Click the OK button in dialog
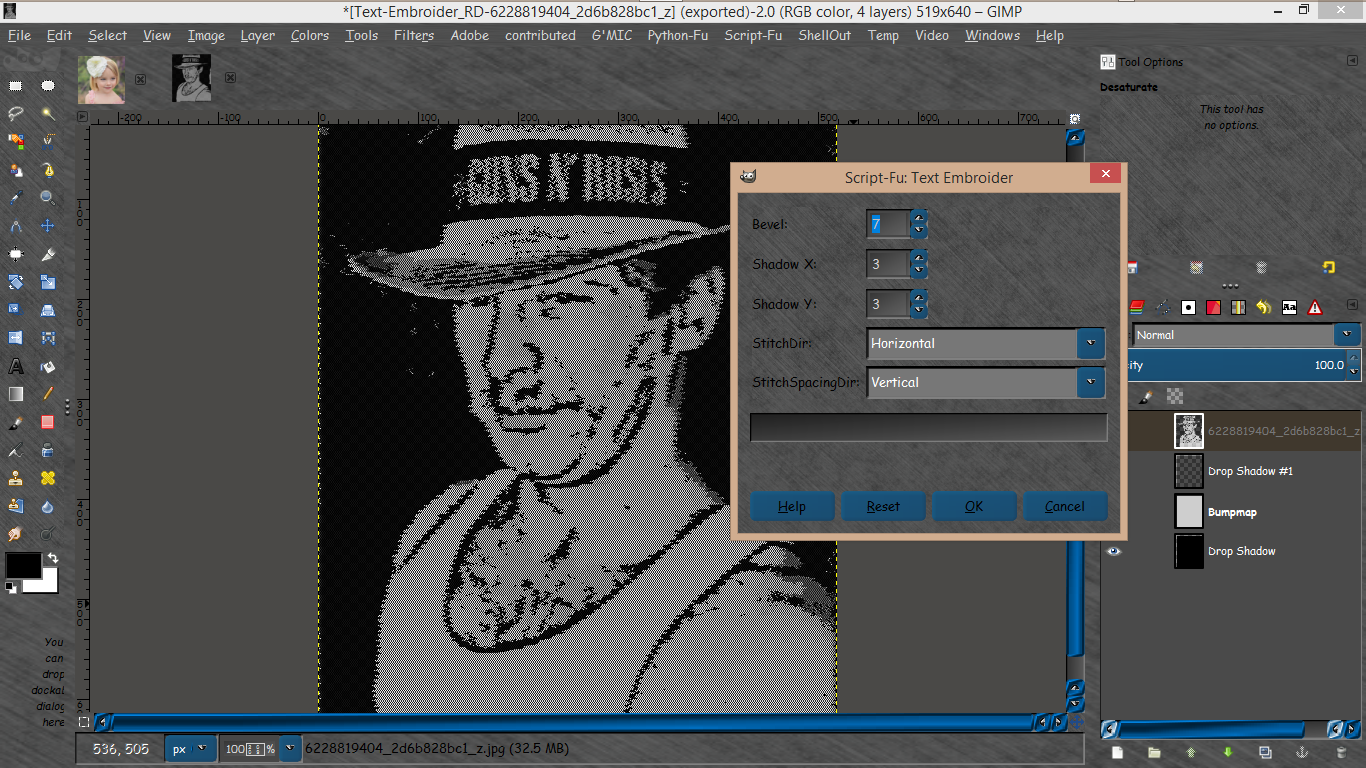 (x=974, y=506)
